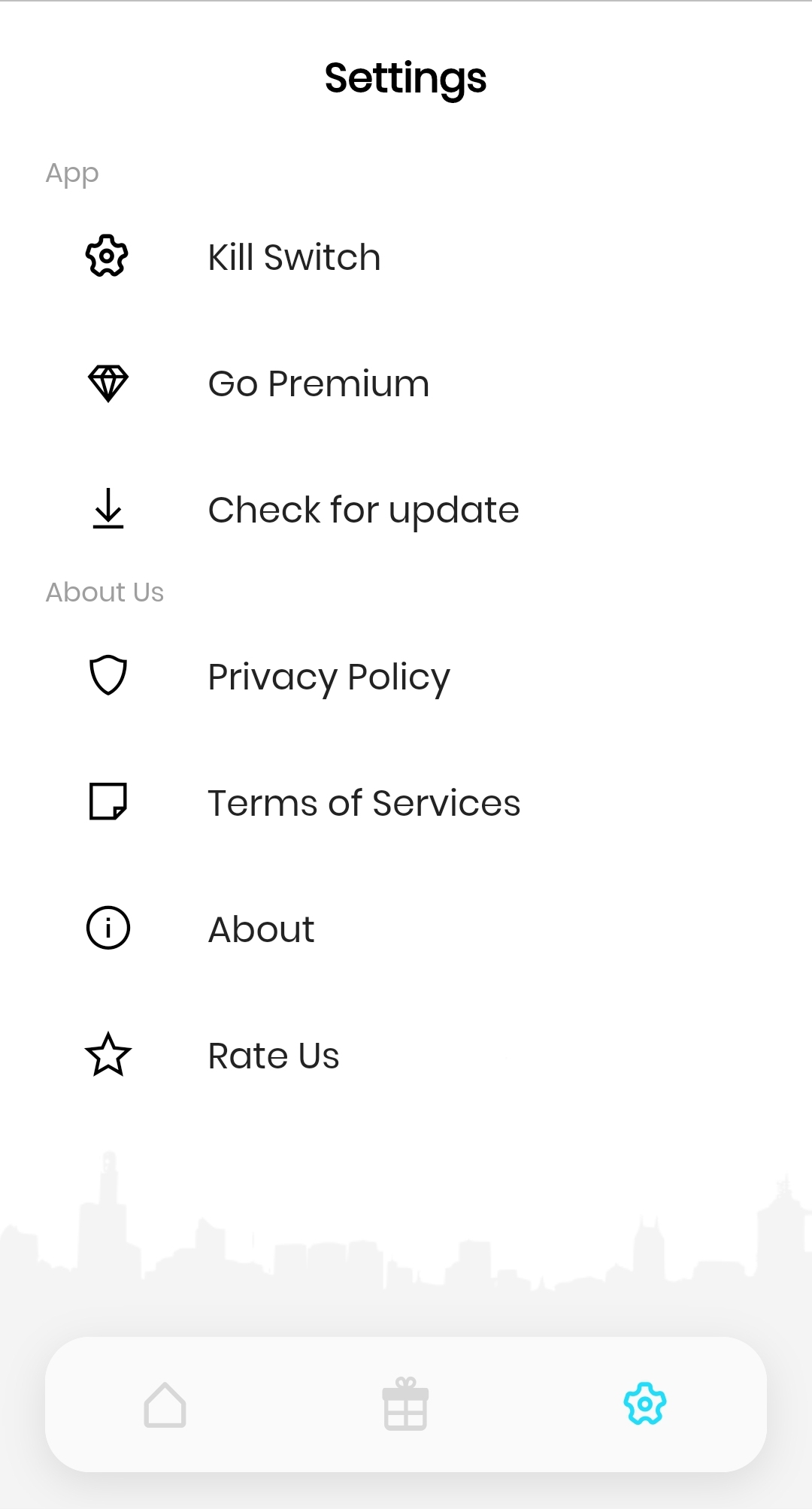
Task: Click the download arrow update icon
Action: point(108,509)
